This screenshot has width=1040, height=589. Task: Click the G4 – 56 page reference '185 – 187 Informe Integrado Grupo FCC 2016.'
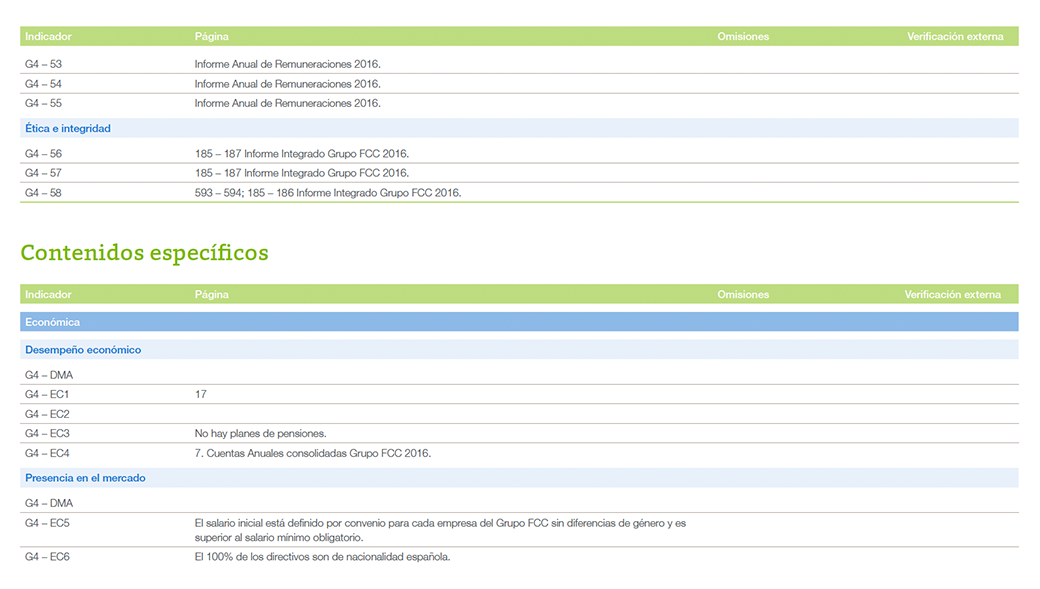302,154
